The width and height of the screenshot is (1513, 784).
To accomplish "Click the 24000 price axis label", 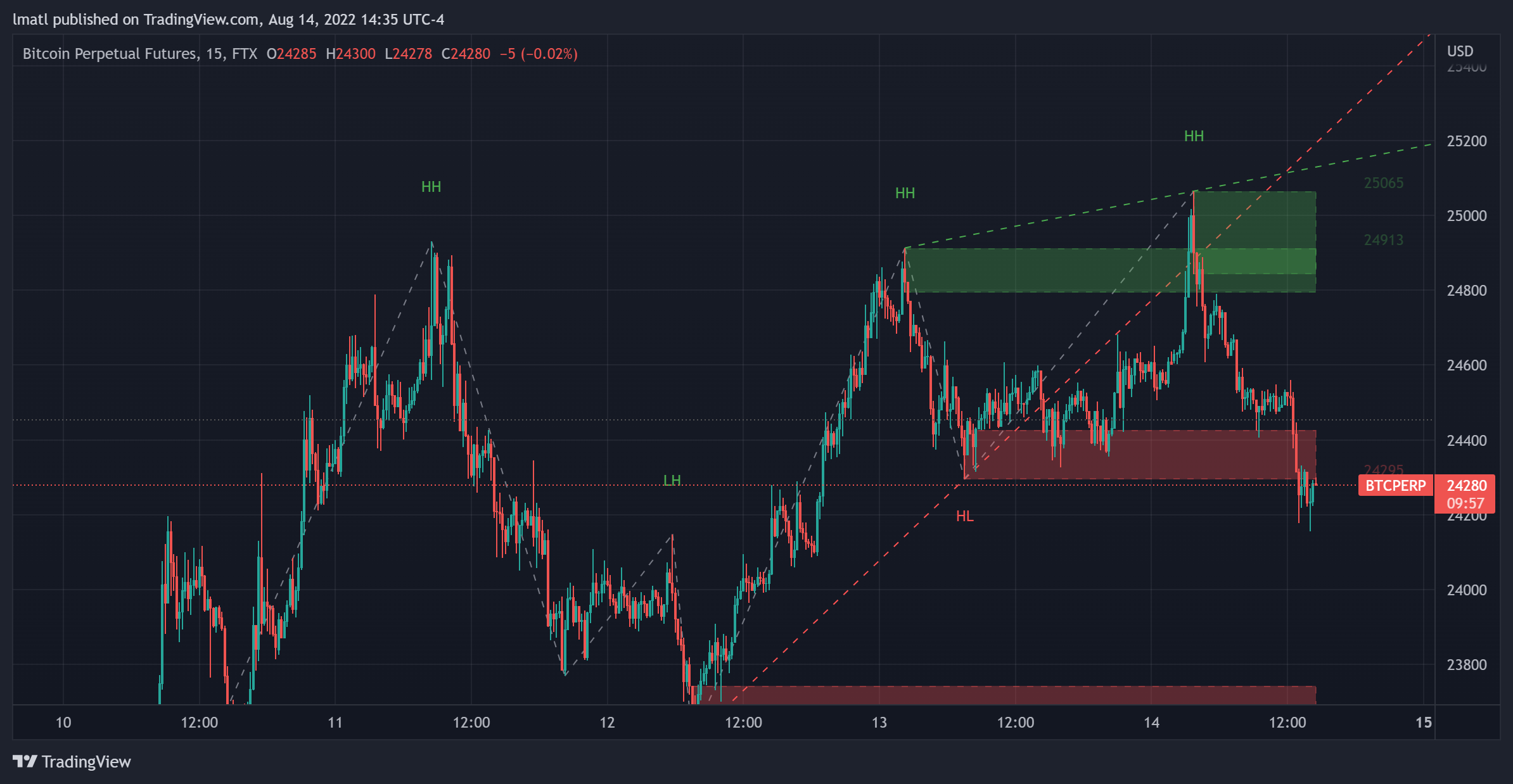I will [1466, 590].
